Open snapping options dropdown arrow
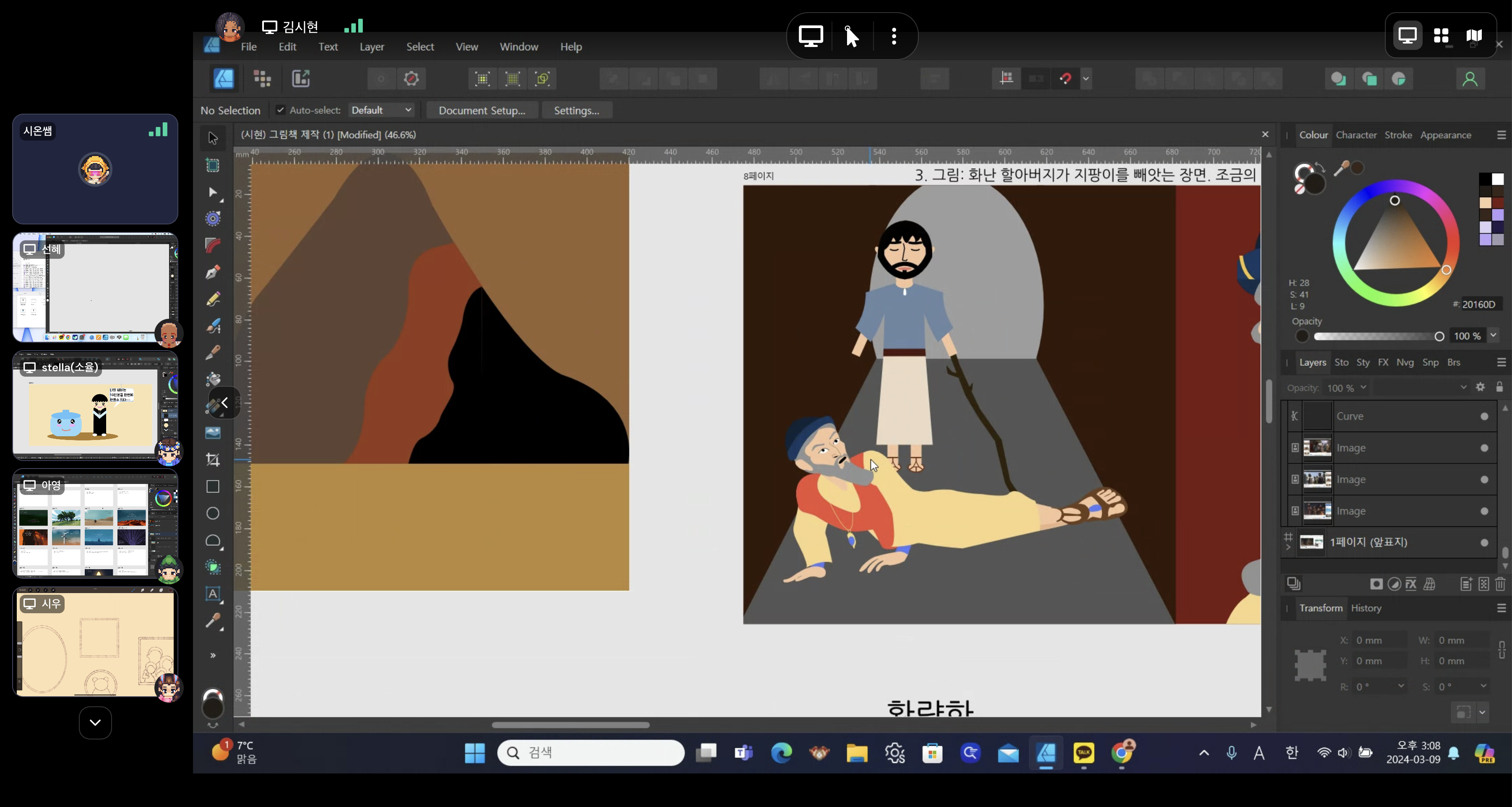 (1086, 79)
